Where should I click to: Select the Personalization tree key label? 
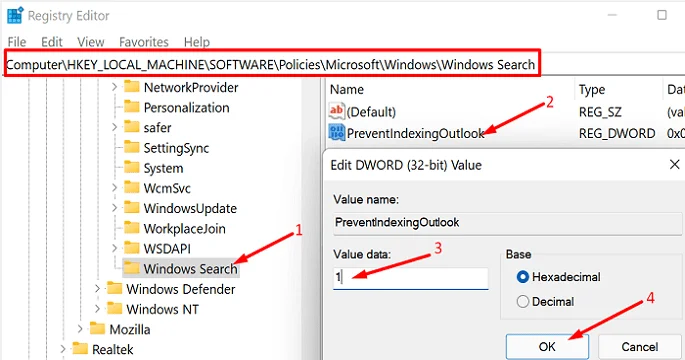186,107
